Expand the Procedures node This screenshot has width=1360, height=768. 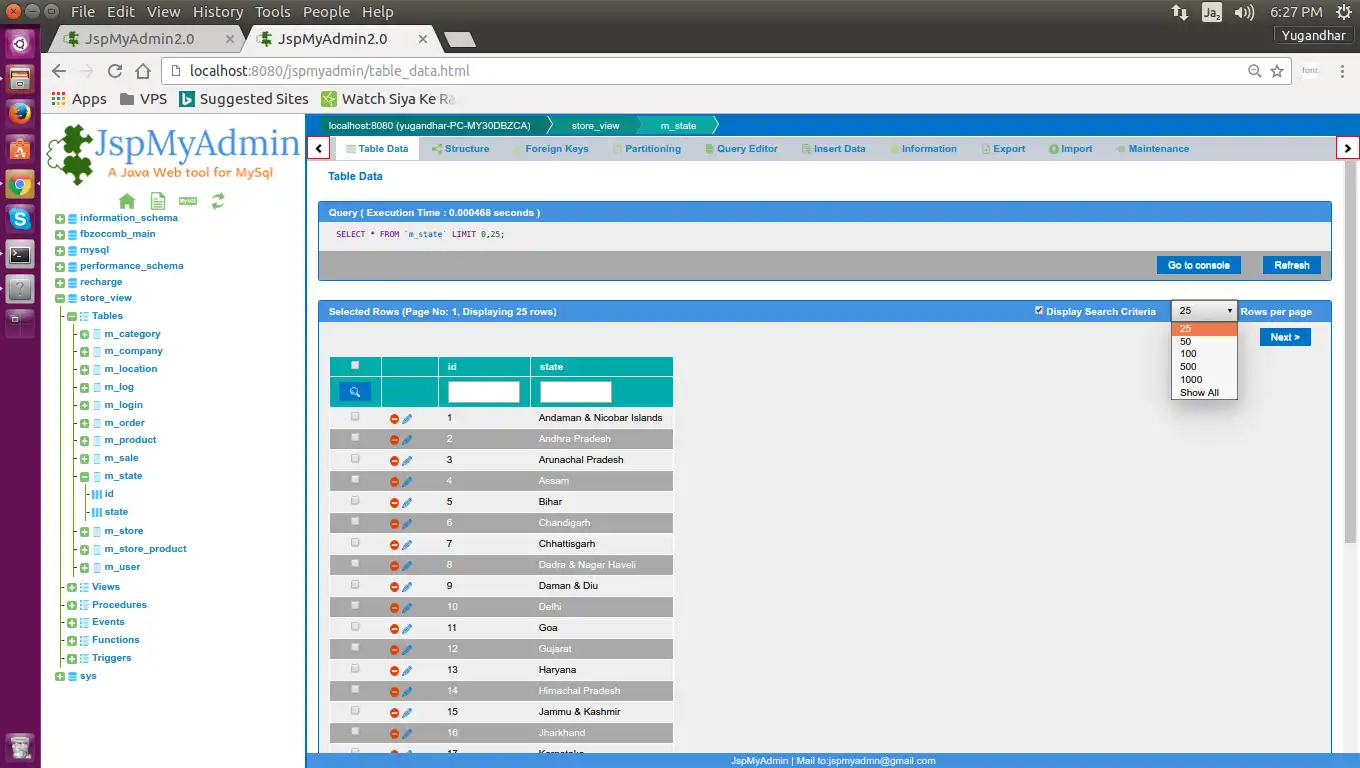pyautogui.click(x=72, y=605)
